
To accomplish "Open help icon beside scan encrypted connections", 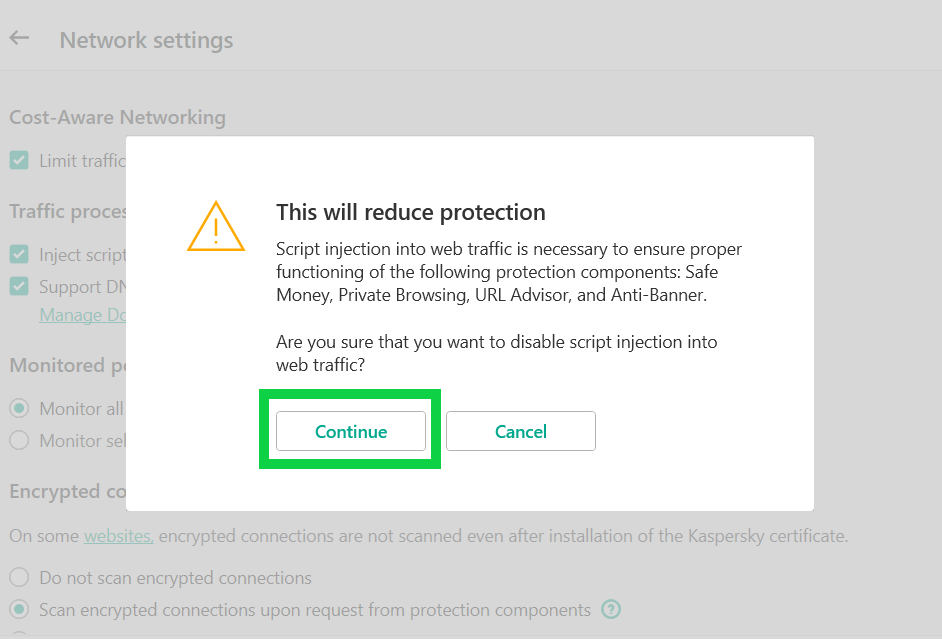I will click(x=611, y=609).
